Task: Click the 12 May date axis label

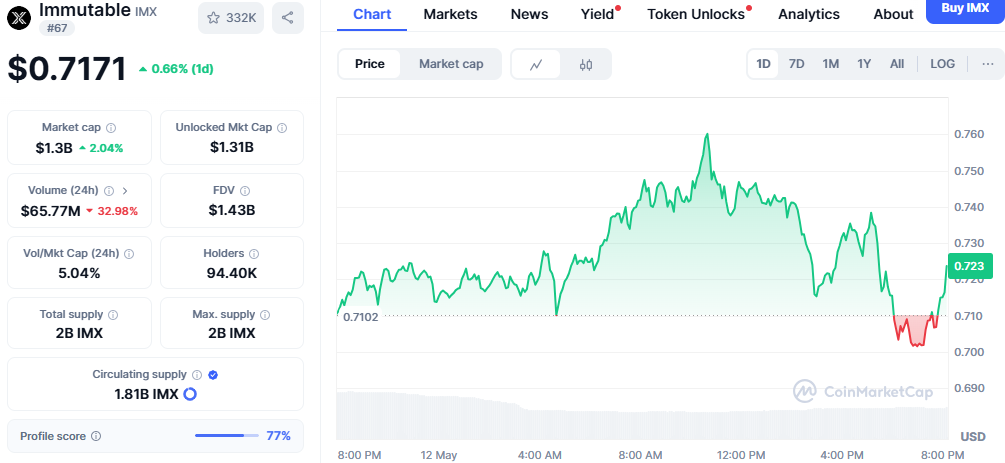Action: tap(439, 455)
